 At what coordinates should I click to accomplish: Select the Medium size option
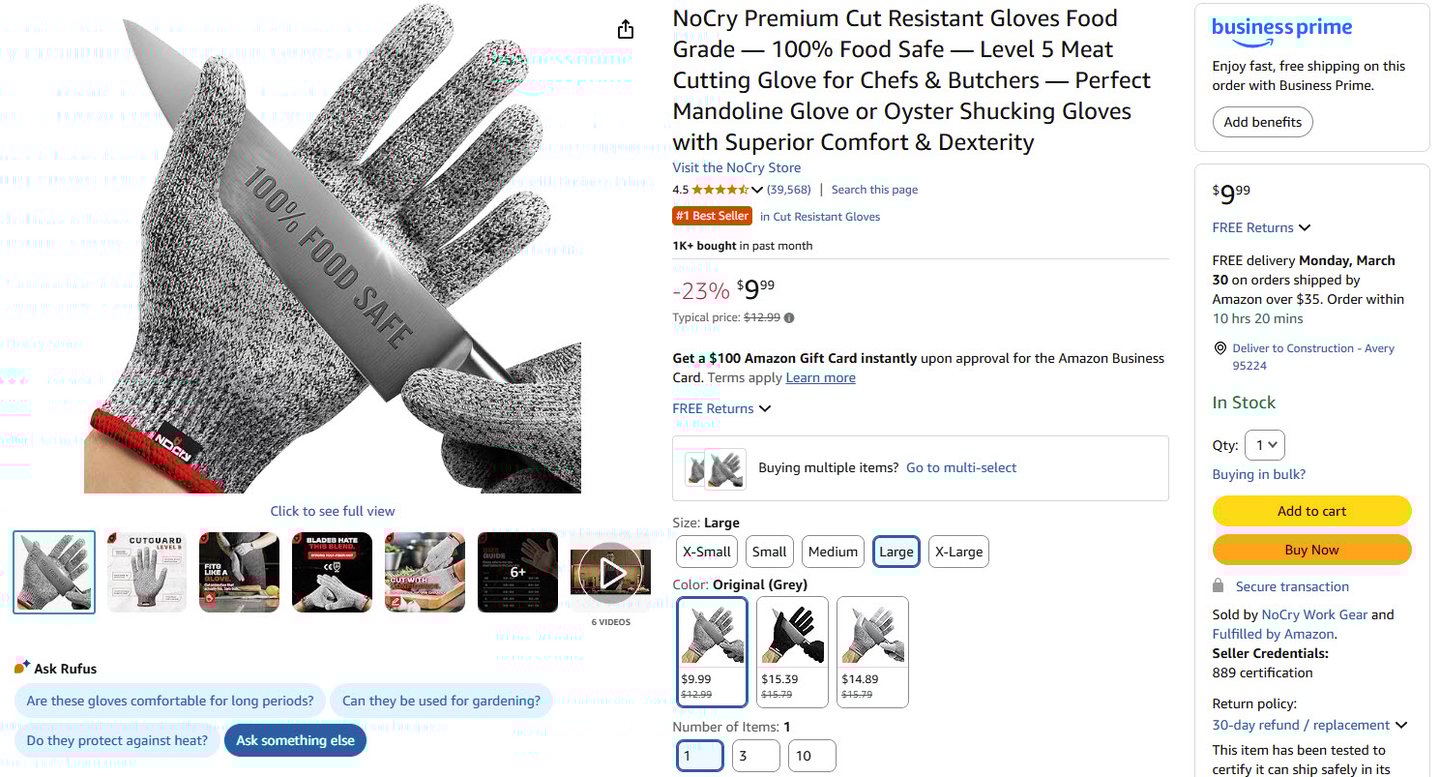click(x=833, y=552)
